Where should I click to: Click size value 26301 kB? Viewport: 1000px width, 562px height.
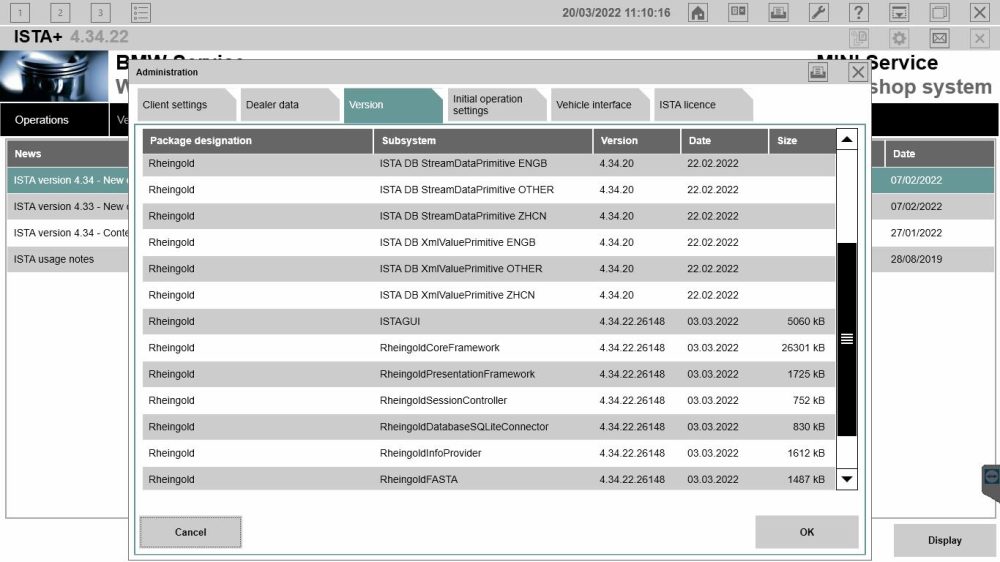click(x=803, y=348)
